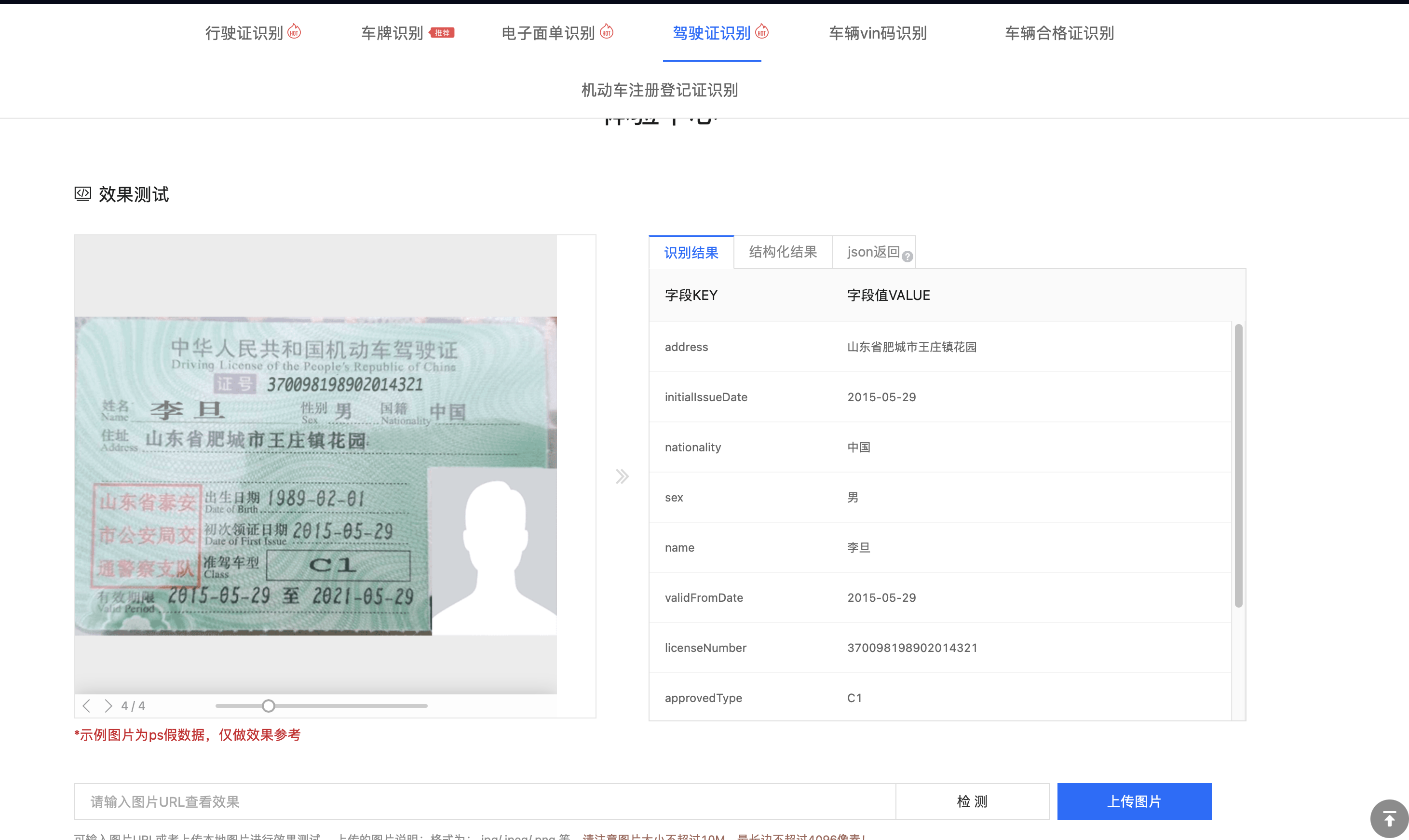The height and width of the screenshot is (840, 1409).
Task: Click the nationality value 中国
Action: tap(858, 448)
